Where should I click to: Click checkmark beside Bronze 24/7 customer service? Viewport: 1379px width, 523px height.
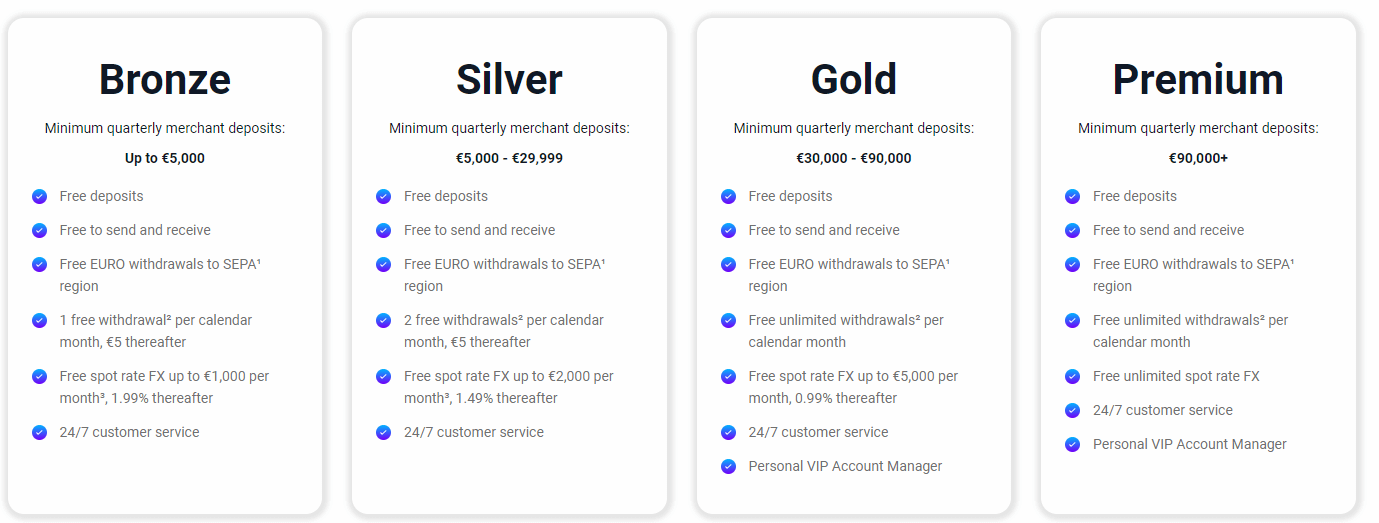(39, 432)
